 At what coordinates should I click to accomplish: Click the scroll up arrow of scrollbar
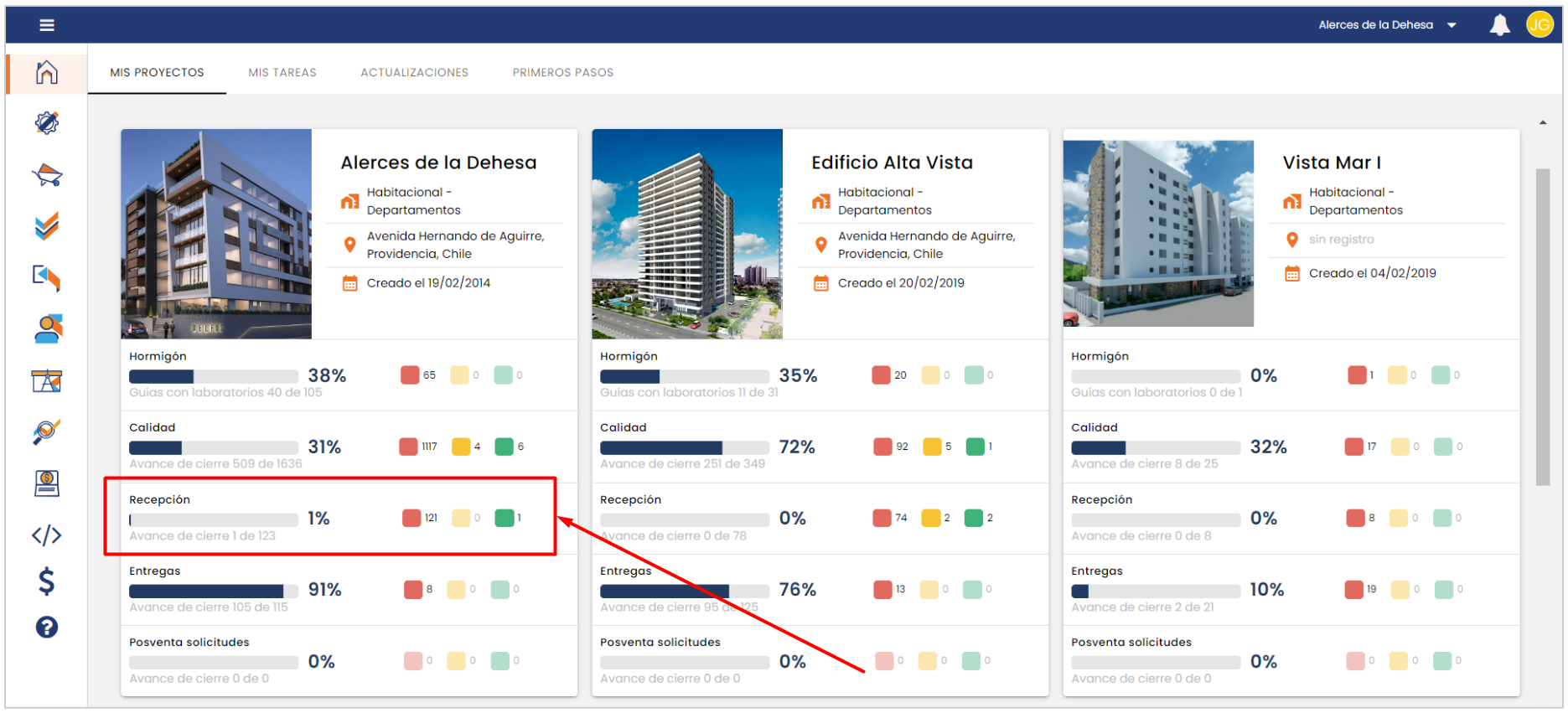click(x=1543, y=123)
